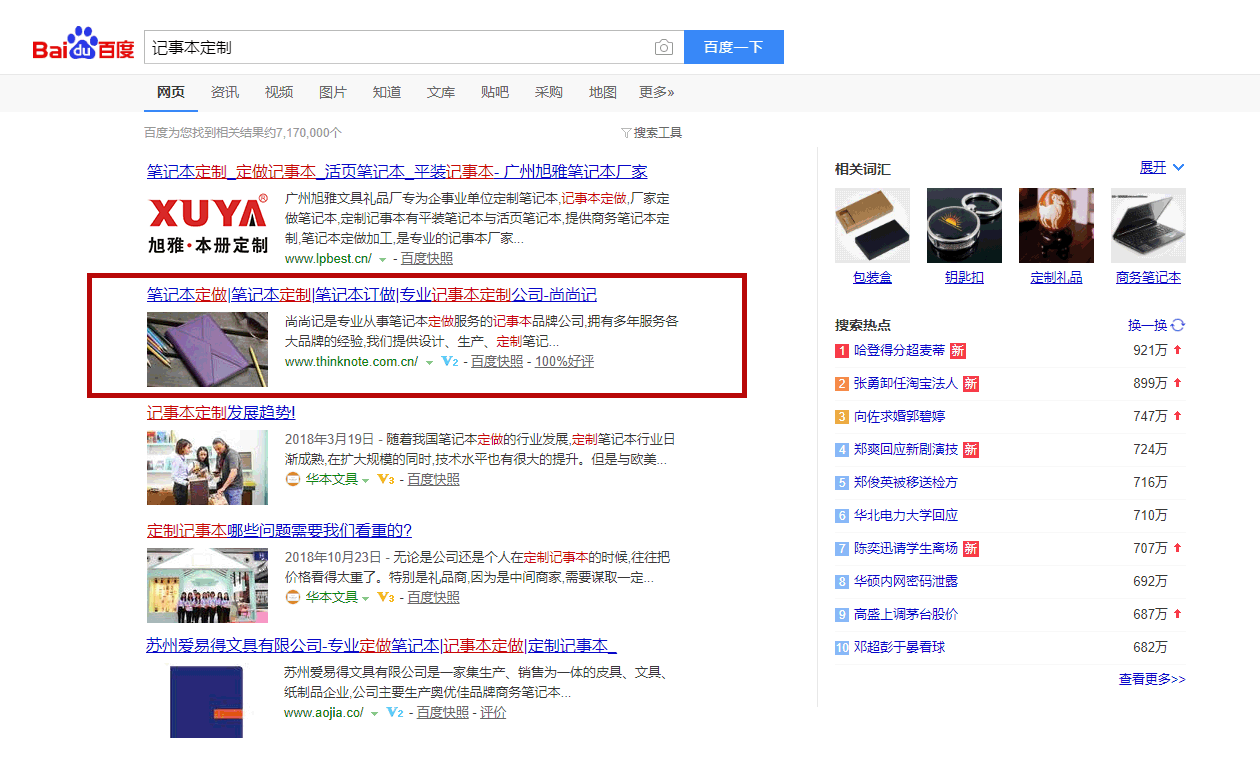1260x777 pixels.
Task: Click the red up arrow next to 899万
Action: click(1178, 383)
